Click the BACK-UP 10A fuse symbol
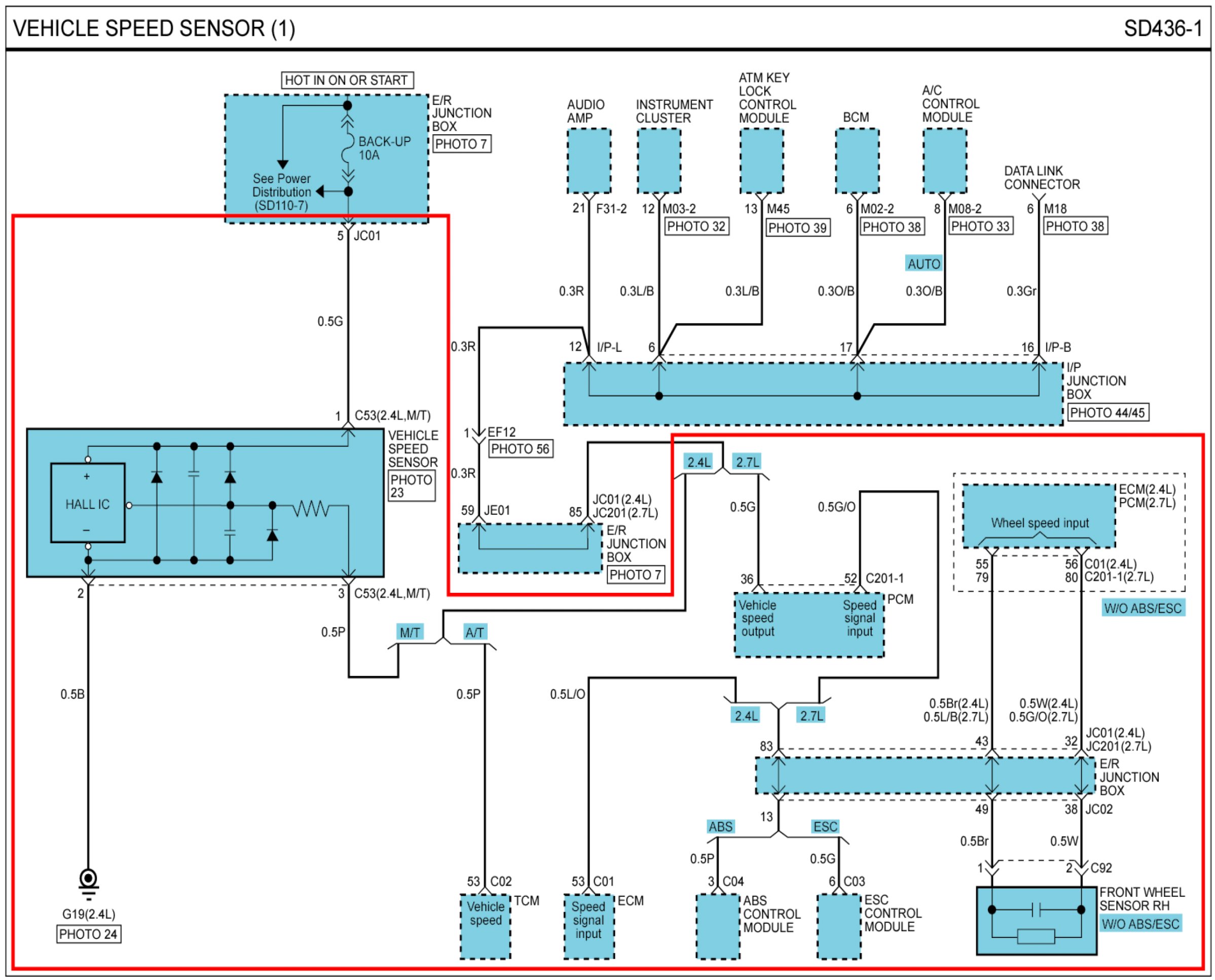 (x=348, y=148)
